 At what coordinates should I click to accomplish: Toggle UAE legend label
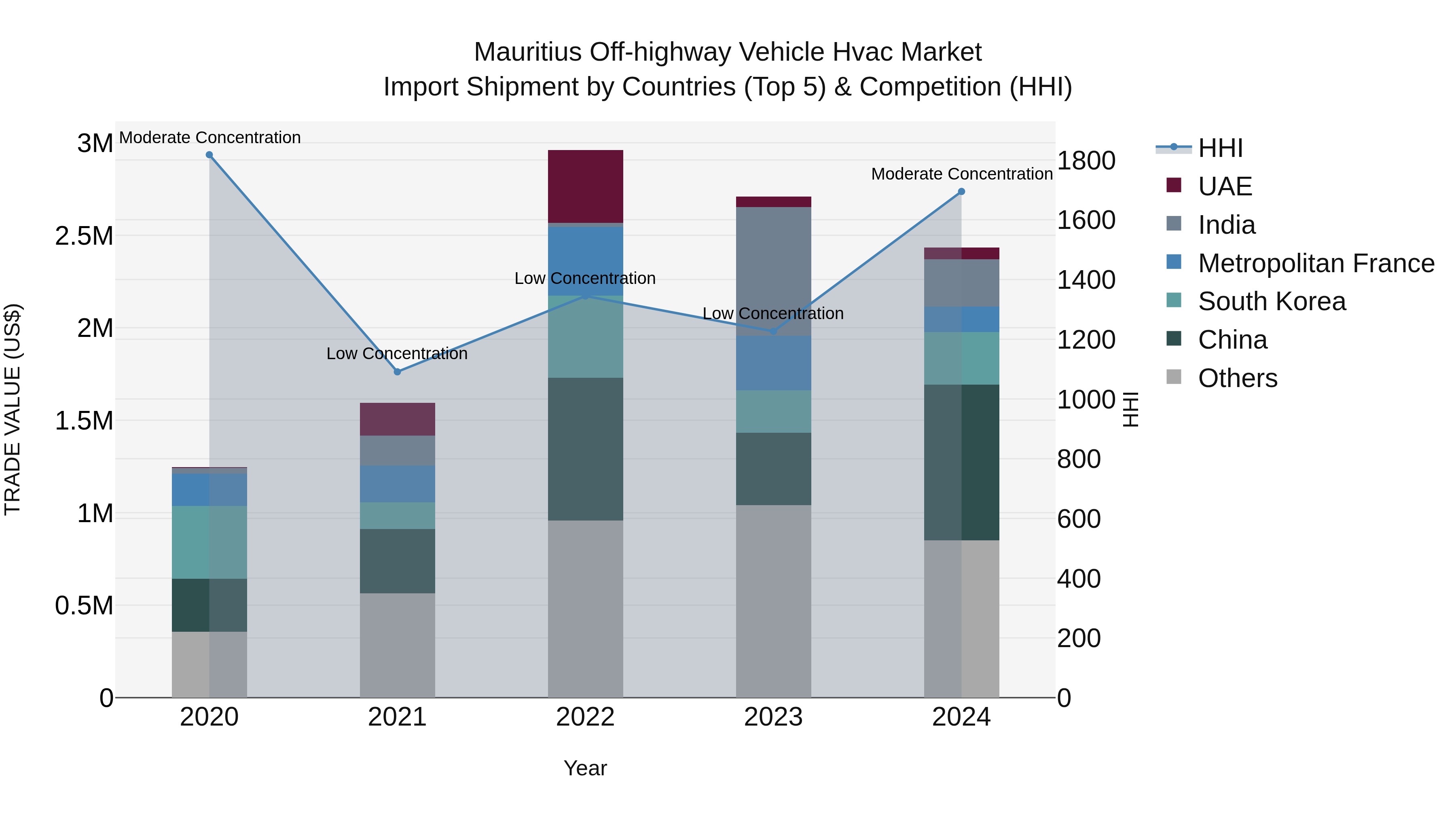pos(1225,186)
